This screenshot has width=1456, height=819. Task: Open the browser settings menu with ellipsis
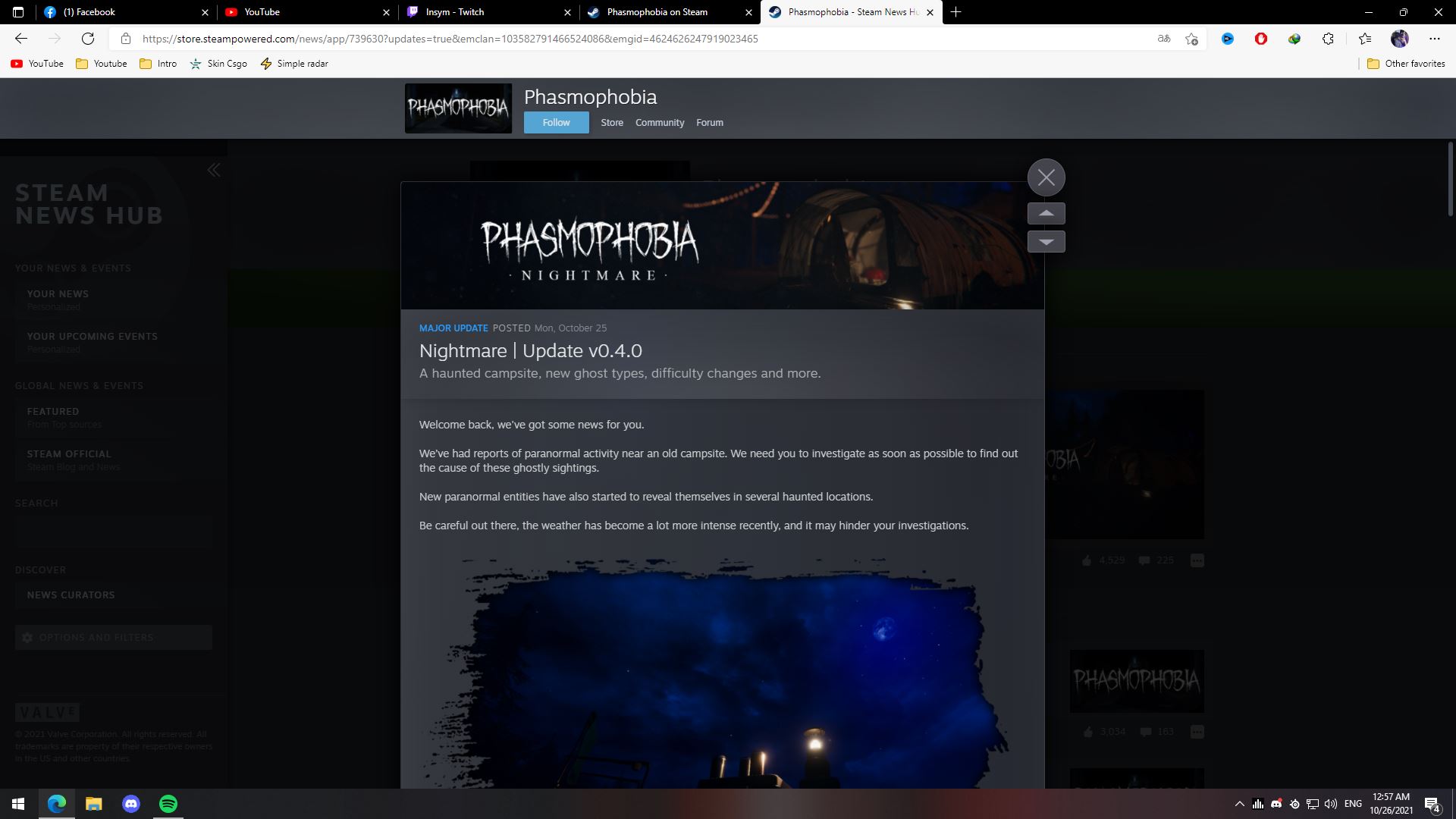(x=1434, y=38)
